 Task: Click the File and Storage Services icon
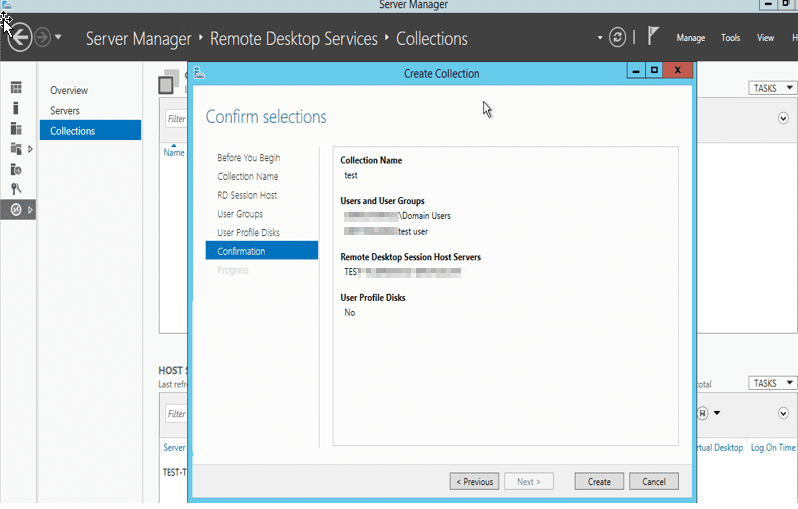16,149
